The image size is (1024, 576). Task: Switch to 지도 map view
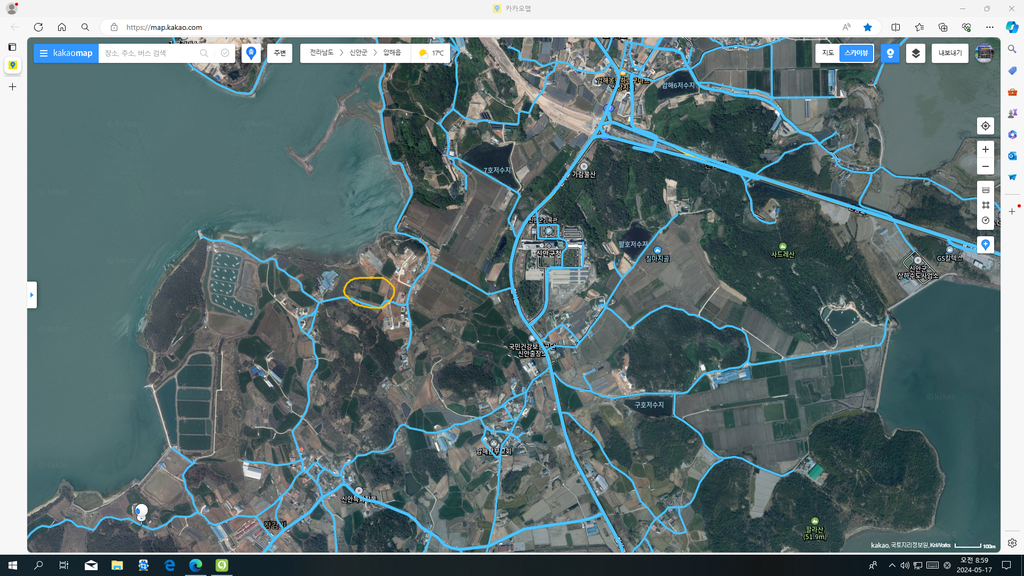click(828, 53)
